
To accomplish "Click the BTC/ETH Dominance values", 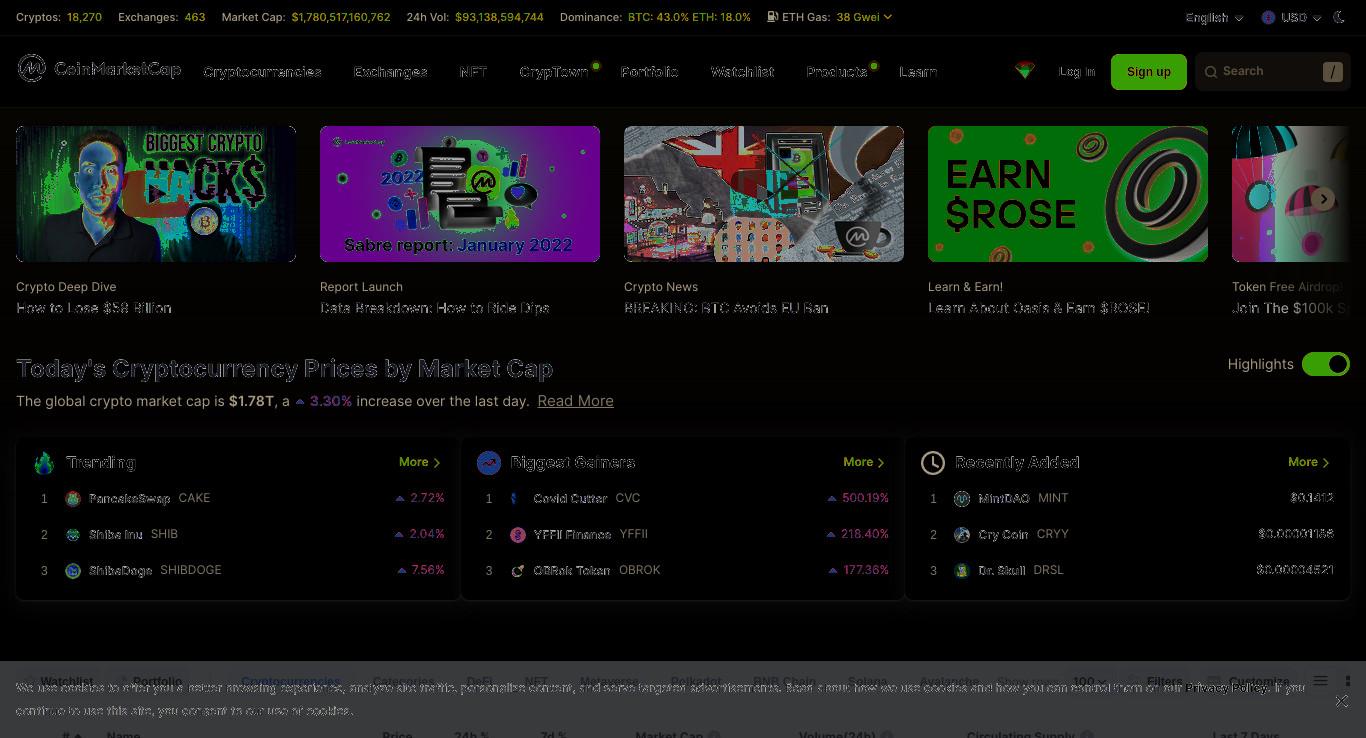I will point(689,17).
